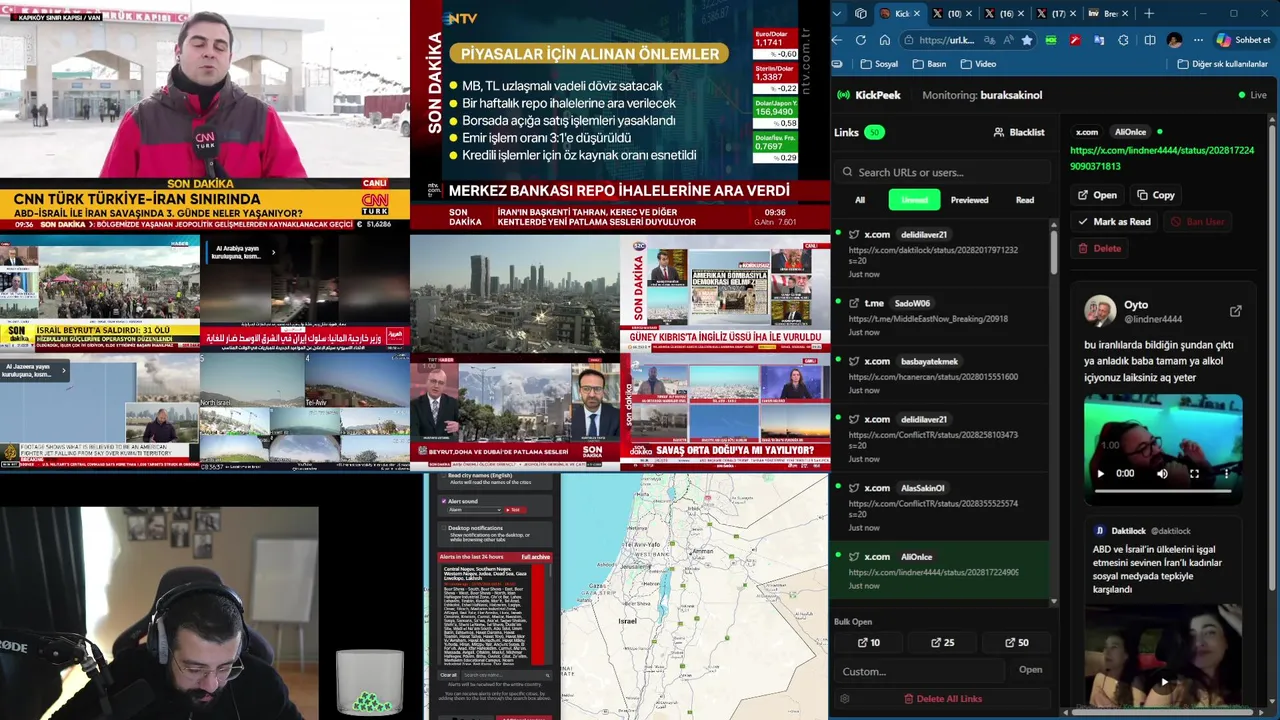Click Clear all in alerts panel
The image size is (1280, 720).
point(449,675)
